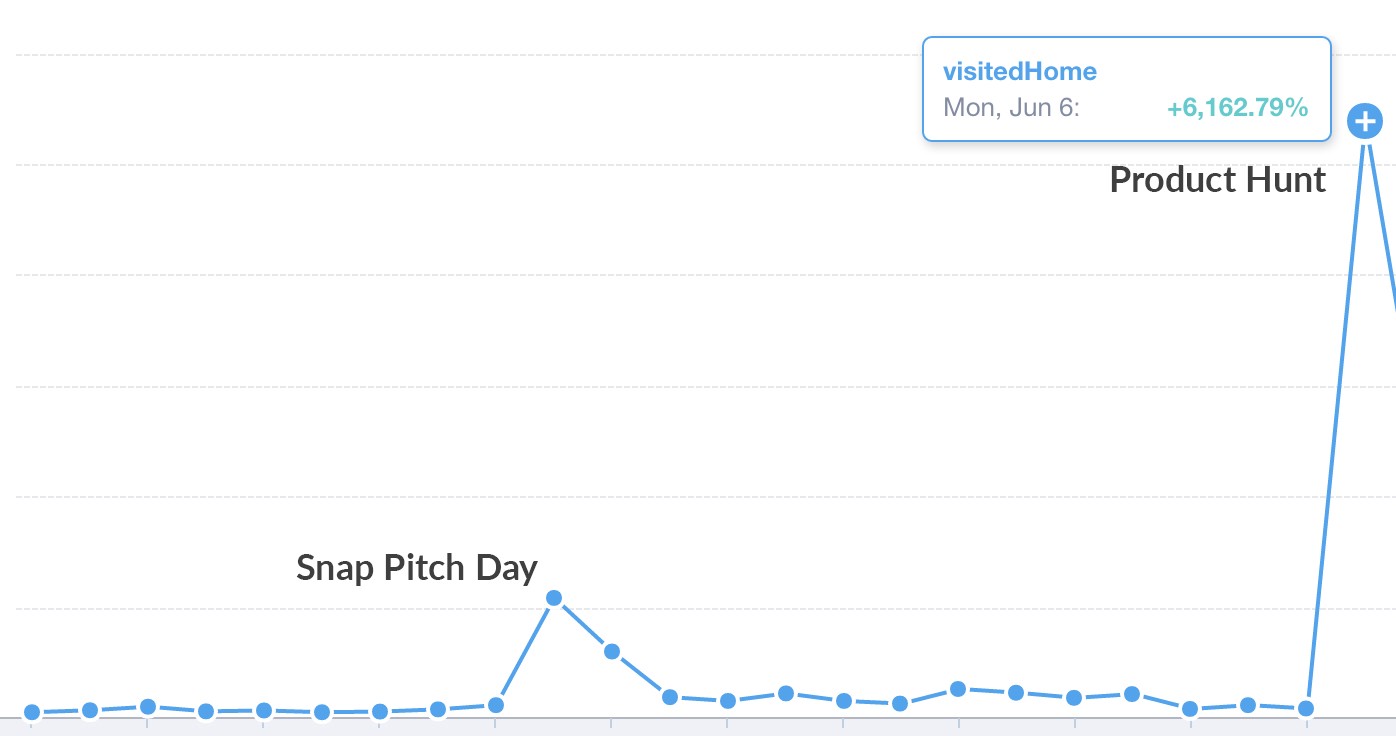Screen dimensions: 1396x736
Task: Click the Snap Pitch Day annotation label
Action: [x=416, y=568]
